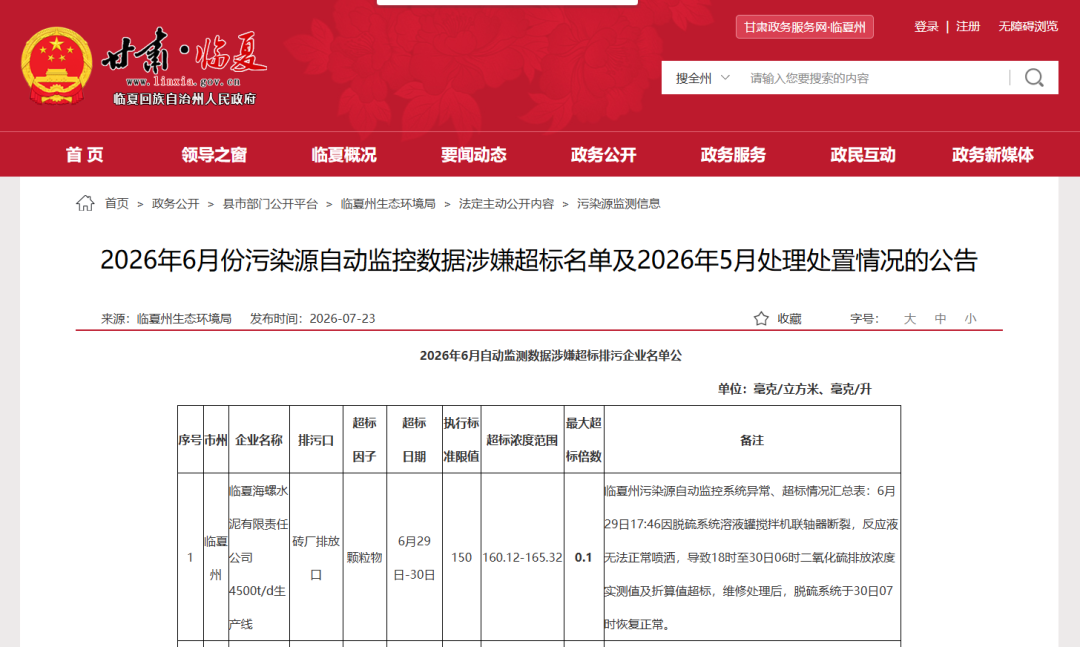The height and width of the screenshot is (647, 1080).
Task: Click the unit note 毫克/立方米、毫克/升
Action: [x=812, y=389]
